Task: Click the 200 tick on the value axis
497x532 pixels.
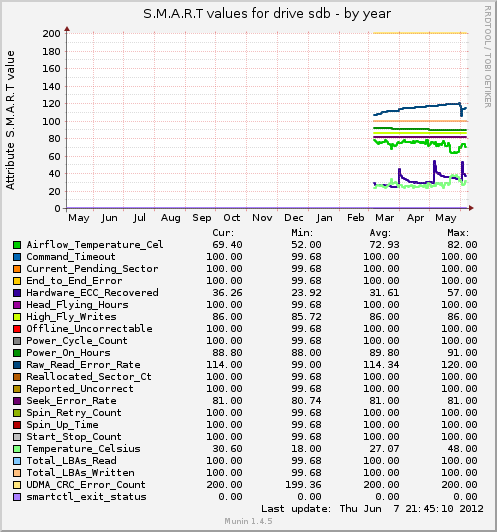Action: [x=52, y=34]
